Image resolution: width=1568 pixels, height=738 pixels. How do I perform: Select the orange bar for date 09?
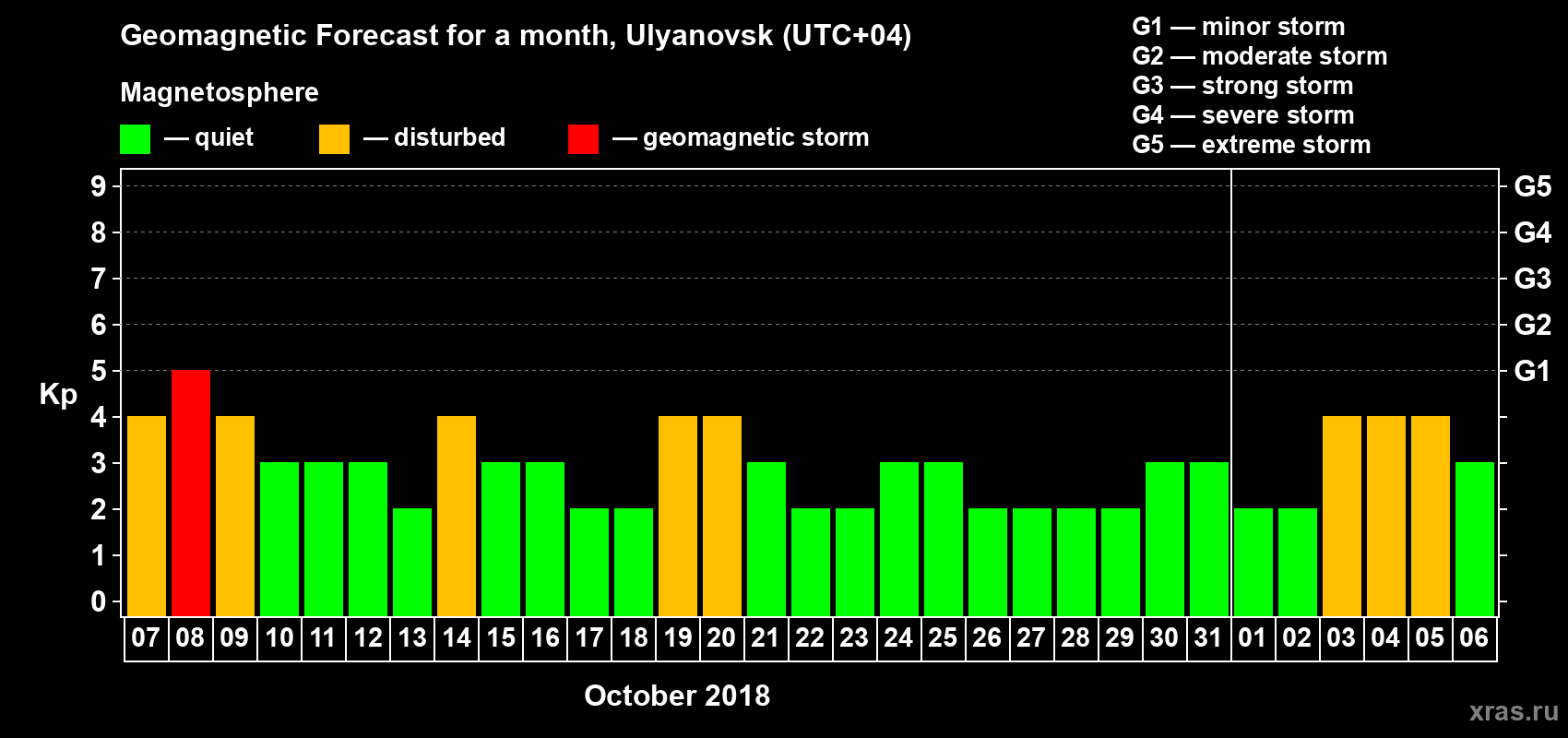pos(235,516)
